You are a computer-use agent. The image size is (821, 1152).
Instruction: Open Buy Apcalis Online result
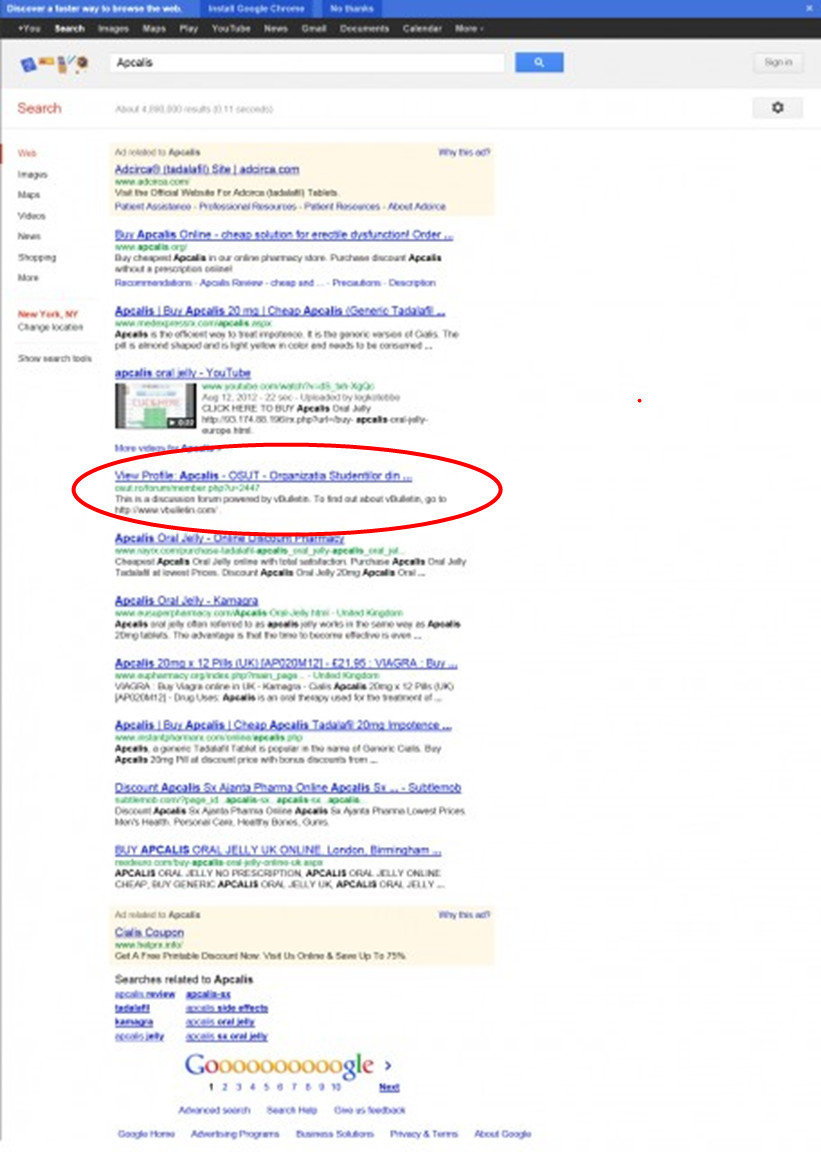pos(284,234)
